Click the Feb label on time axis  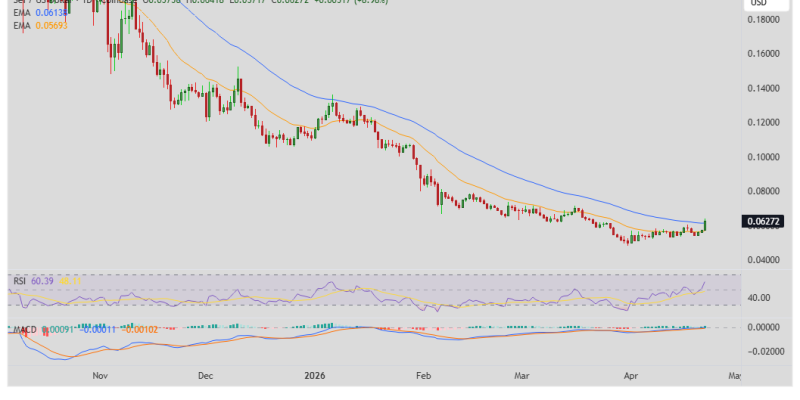pos(422,377)
